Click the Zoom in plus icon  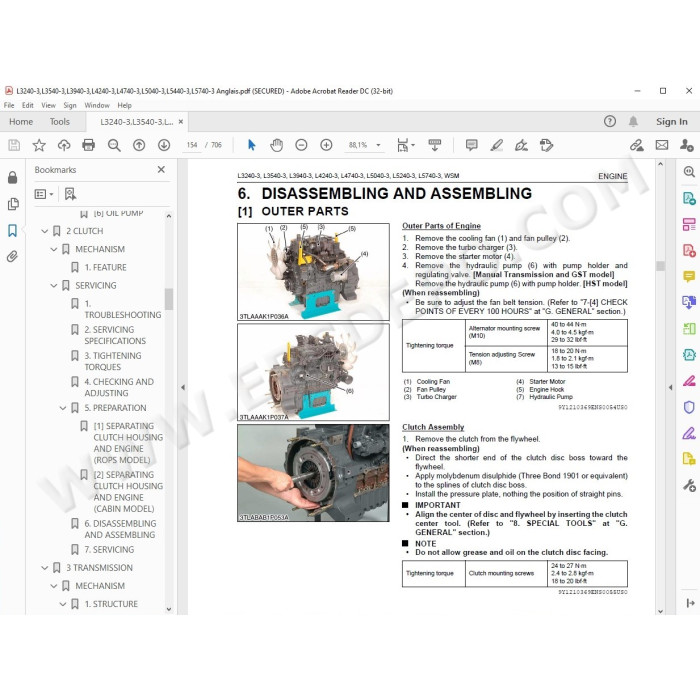pos(326,145)
